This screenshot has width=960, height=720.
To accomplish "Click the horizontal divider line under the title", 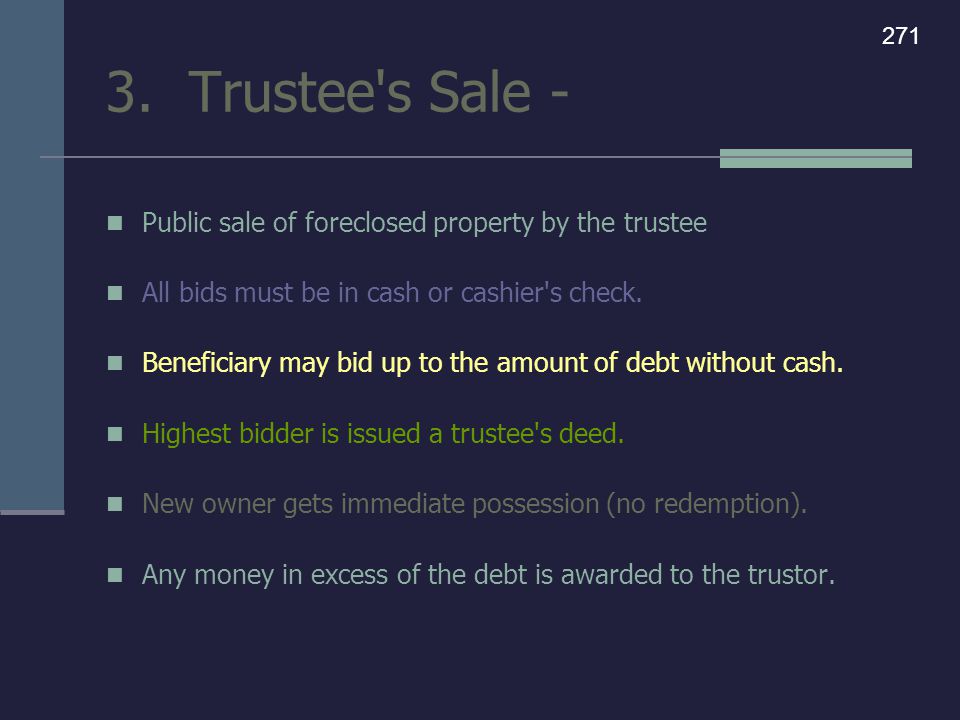I will point(380,157).
